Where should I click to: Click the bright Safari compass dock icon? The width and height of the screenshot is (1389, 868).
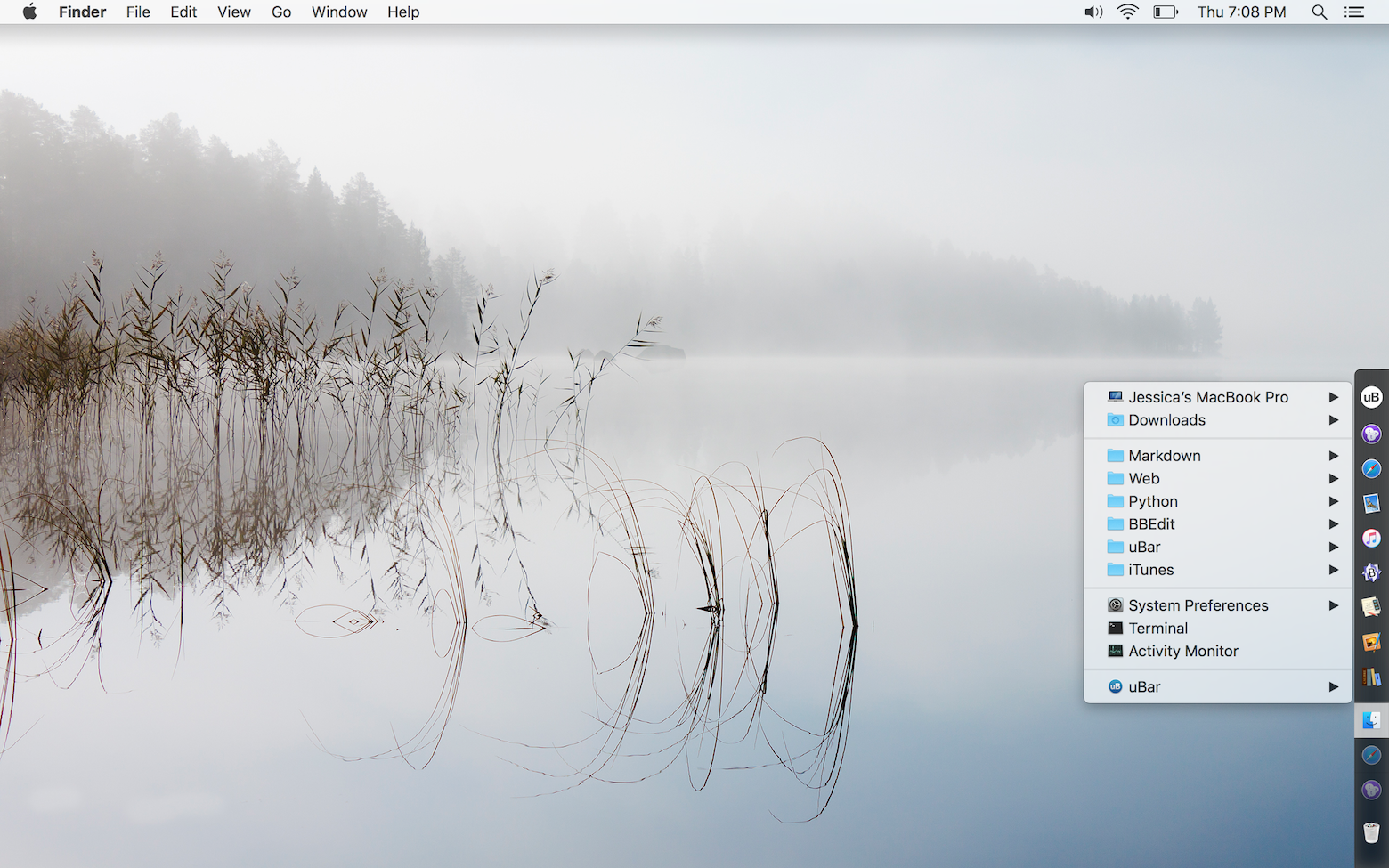click(1371, 468)
